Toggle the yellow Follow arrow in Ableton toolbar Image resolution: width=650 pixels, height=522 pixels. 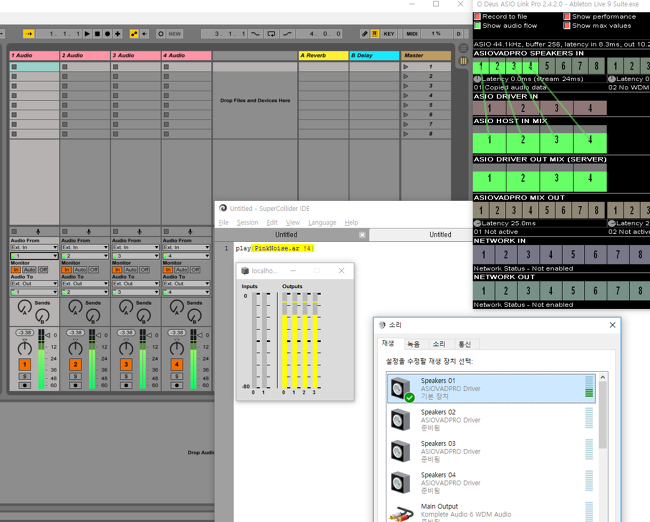click(x=29, y=34)
